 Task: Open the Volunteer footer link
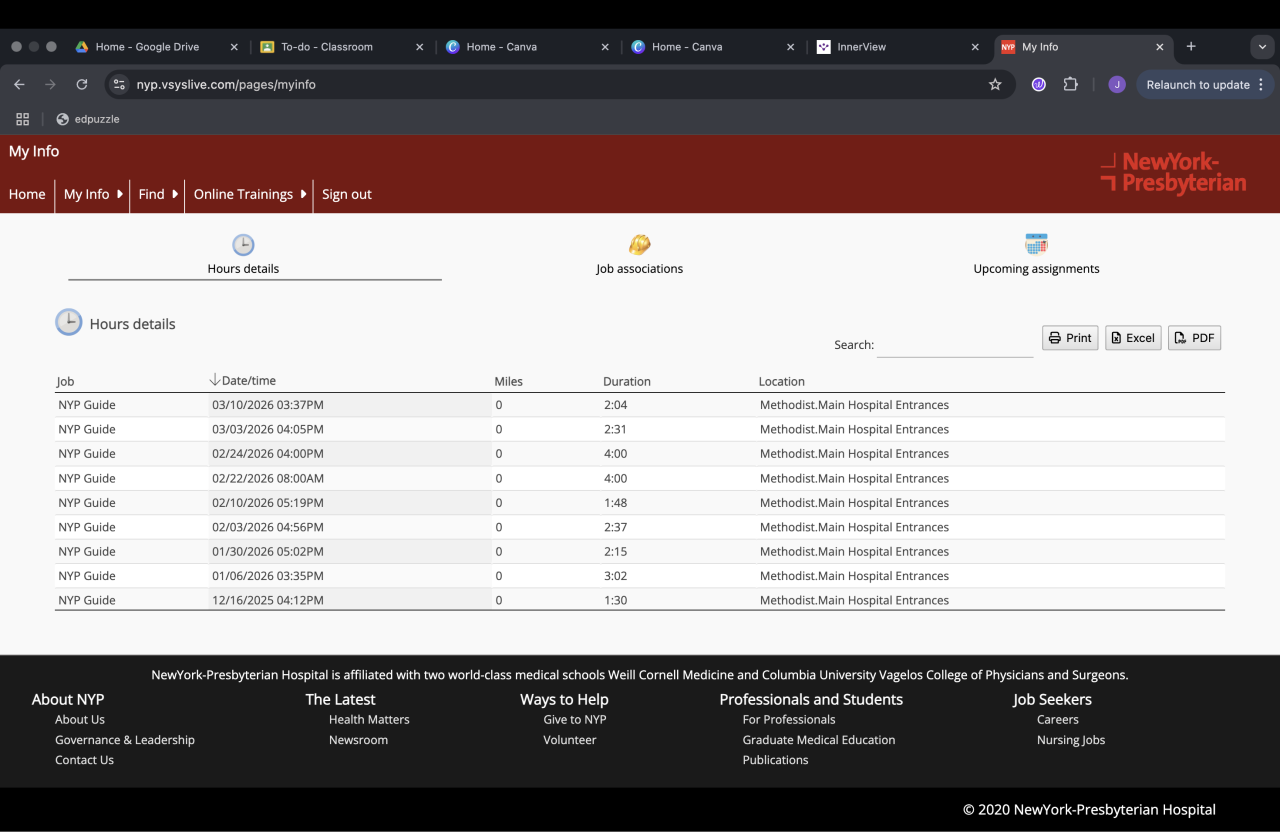click(x=569, y=740)
